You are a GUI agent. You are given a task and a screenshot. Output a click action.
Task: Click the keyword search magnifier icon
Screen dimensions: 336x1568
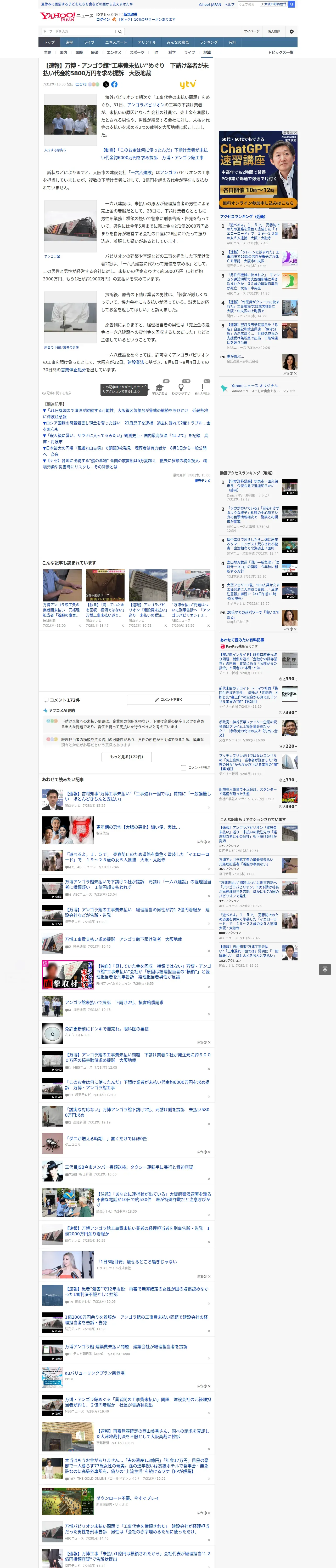point(120,31)
